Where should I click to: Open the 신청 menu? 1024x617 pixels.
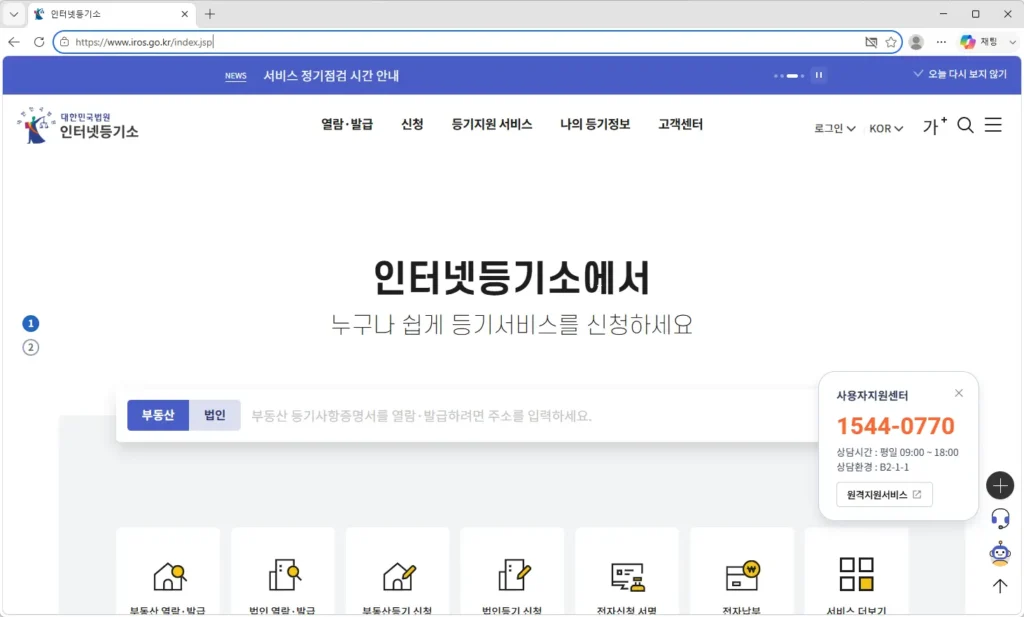coord(412,124)
